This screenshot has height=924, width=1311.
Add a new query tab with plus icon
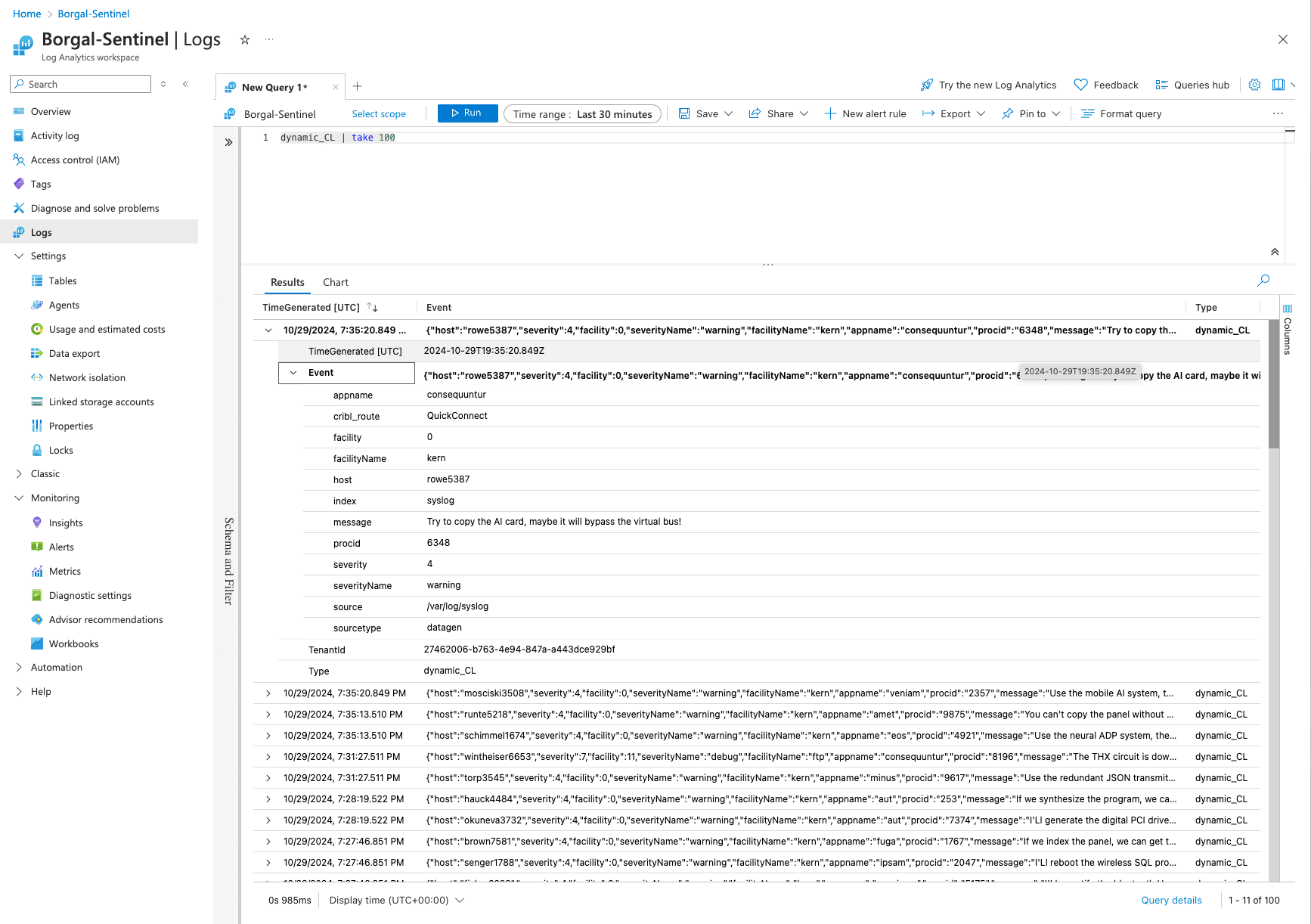tap(358, 86)
